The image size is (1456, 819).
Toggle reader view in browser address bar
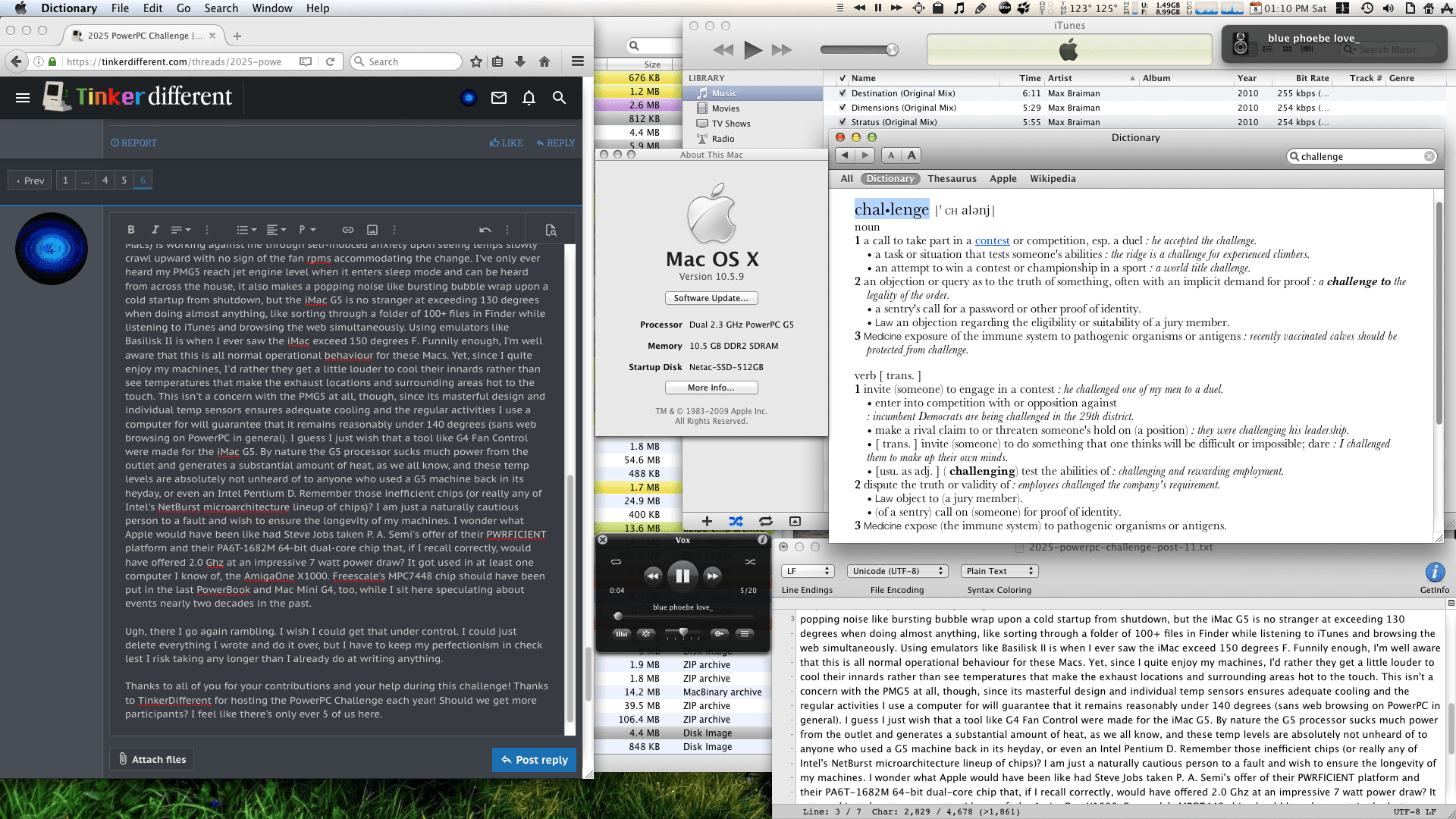(x=306, y=61)
